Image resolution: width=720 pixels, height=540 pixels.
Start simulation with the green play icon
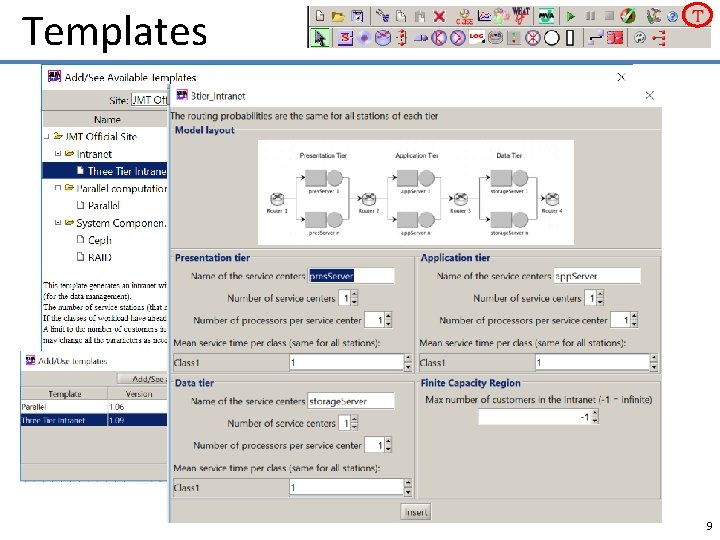coord(571,17)
